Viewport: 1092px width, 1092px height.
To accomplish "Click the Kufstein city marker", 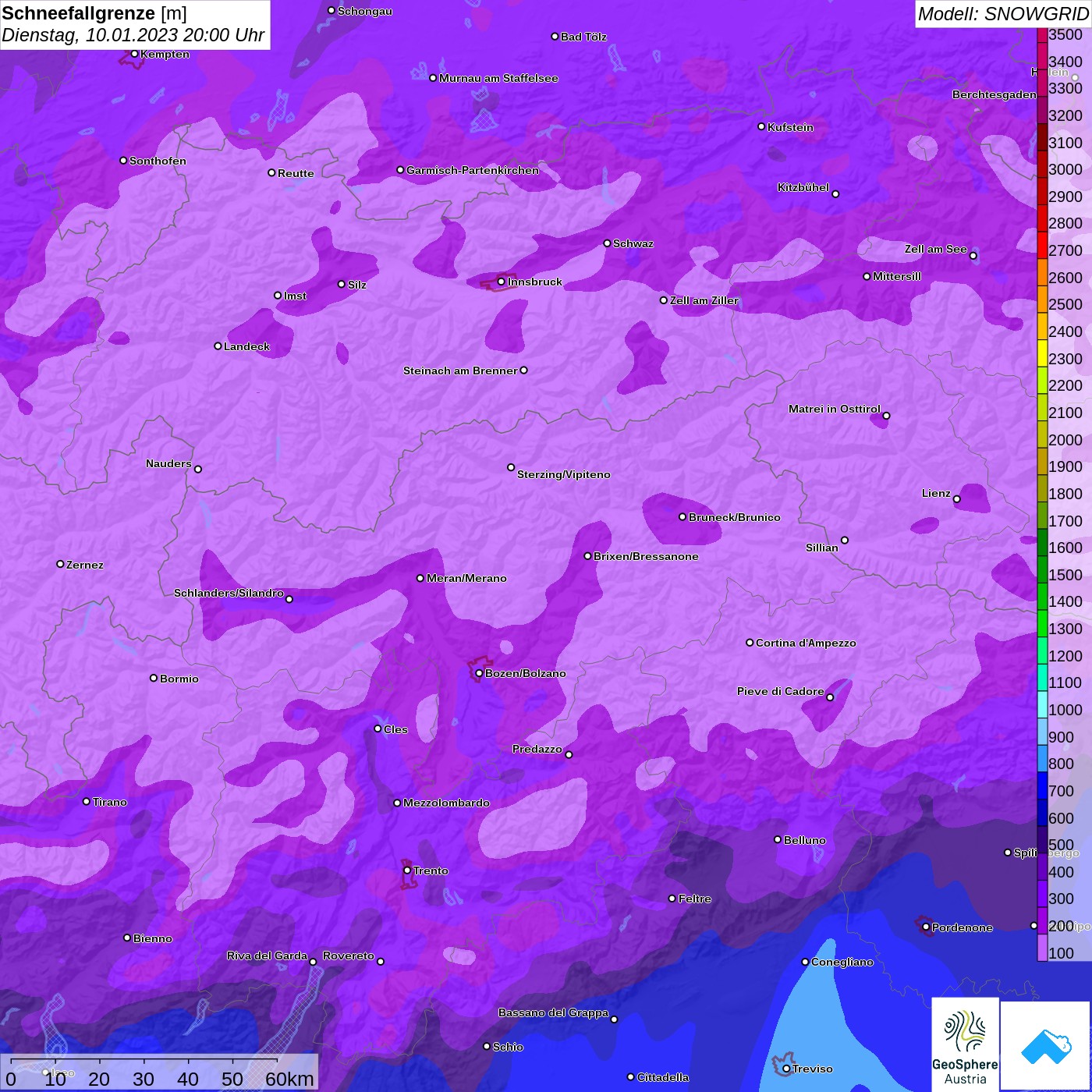I will tap(761, 126).
